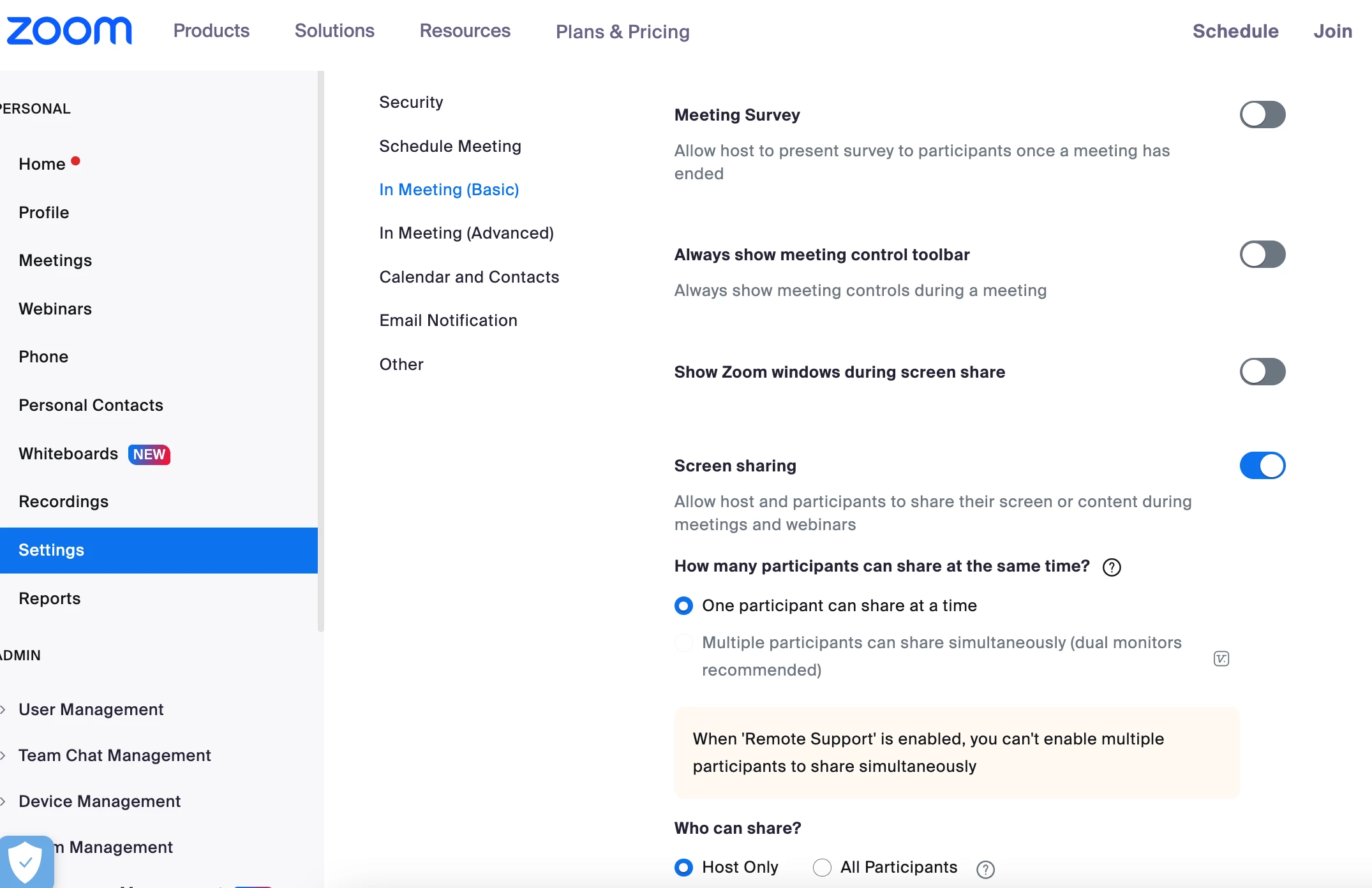
Task: Open the Products menu
Action: 211,31
